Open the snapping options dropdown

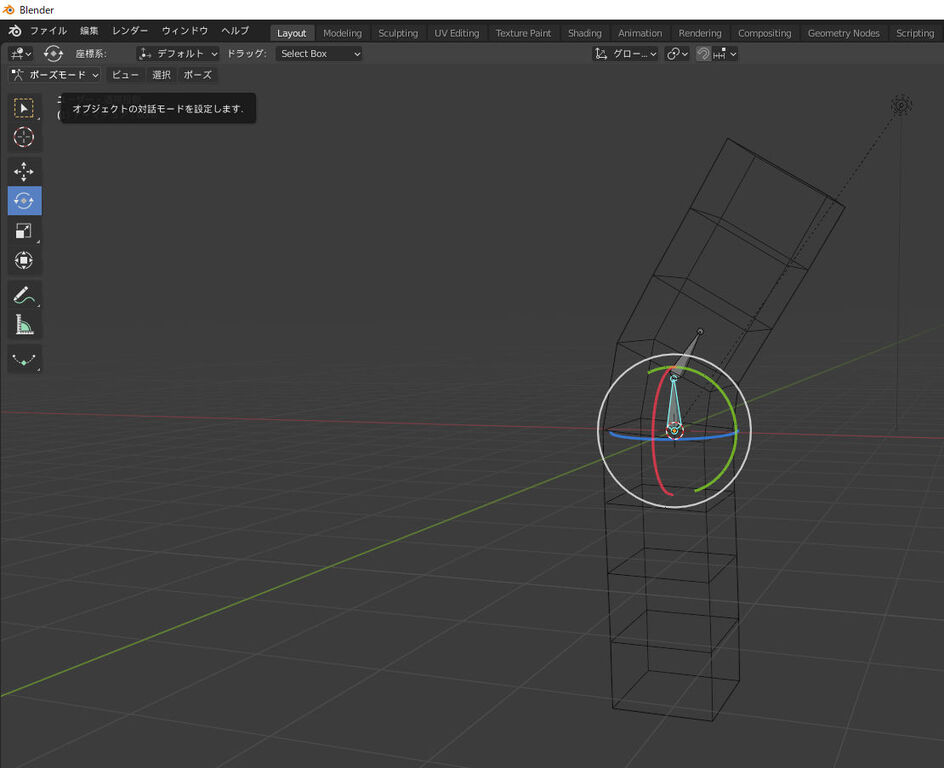coord(725,54)
